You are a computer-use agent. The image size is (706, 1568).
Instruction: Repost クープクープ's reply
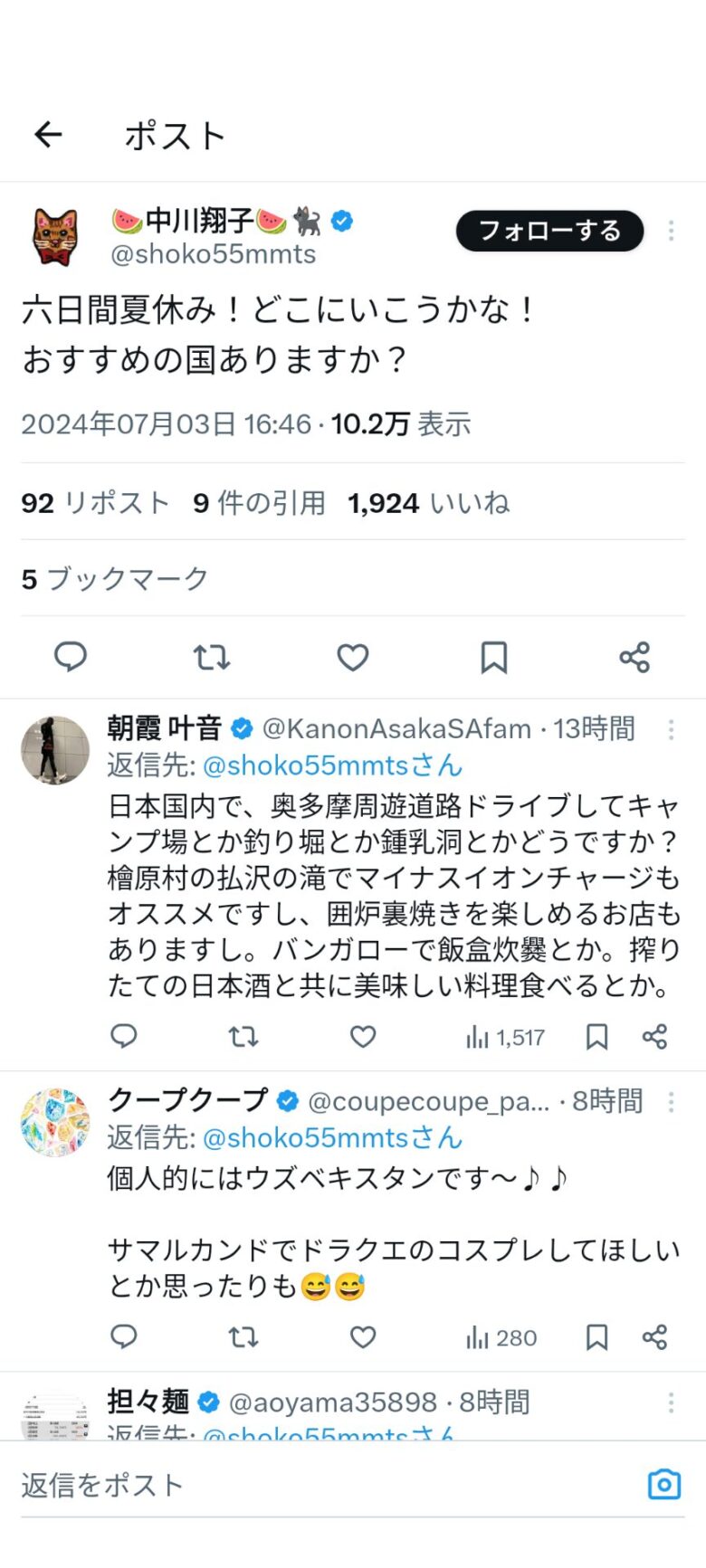click(243, 1337)
